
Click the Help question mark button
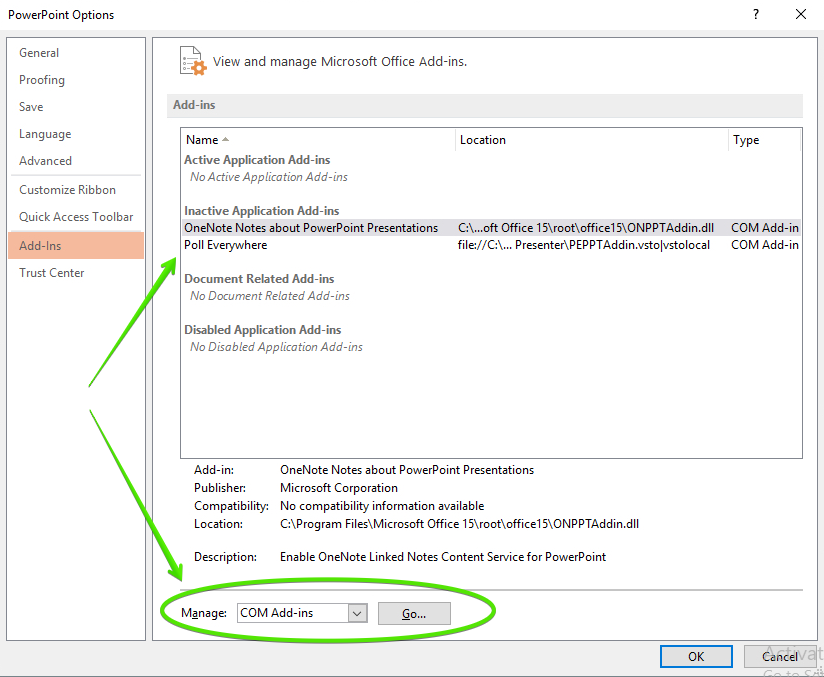tap(753, 14)
